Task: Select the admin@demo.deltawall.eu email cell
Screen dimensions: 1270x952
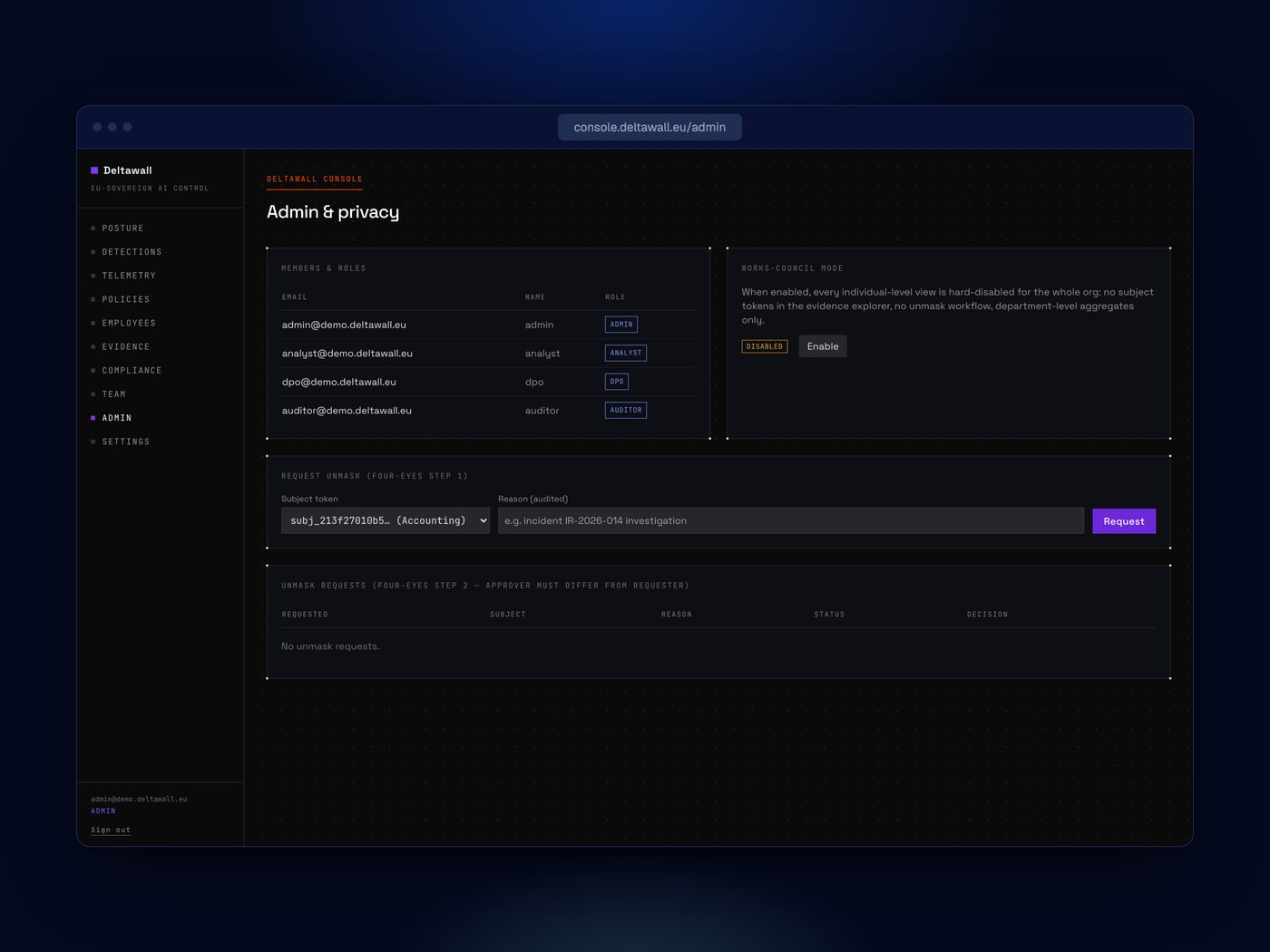Action: click(344, 325)
